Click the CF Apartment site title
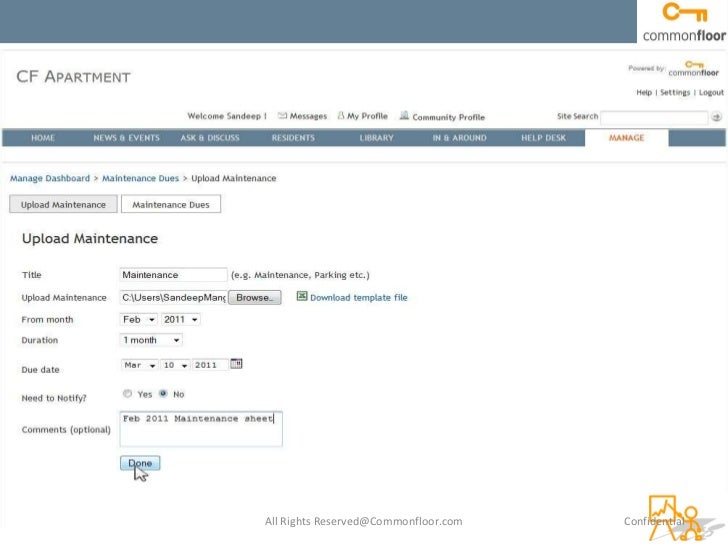Image resolution: width=728 pixels, height=546 pixels. pos(73,77)
